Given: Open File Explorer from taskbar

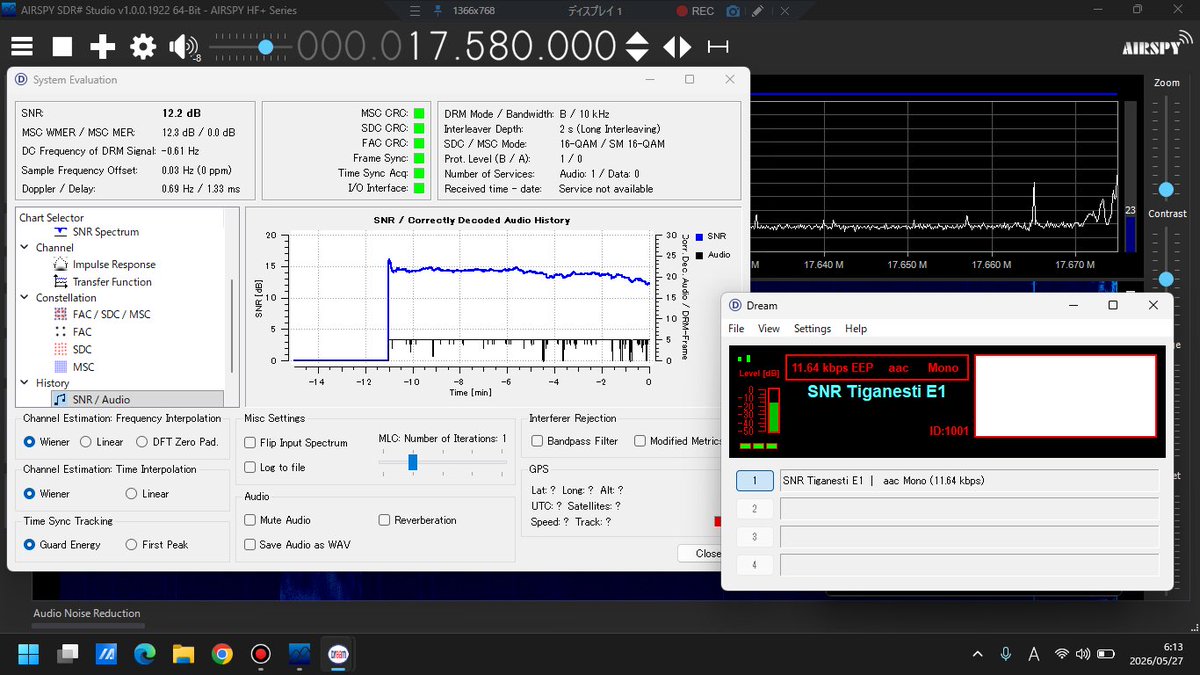Looking at the screenshot, I should click(183, 654).
